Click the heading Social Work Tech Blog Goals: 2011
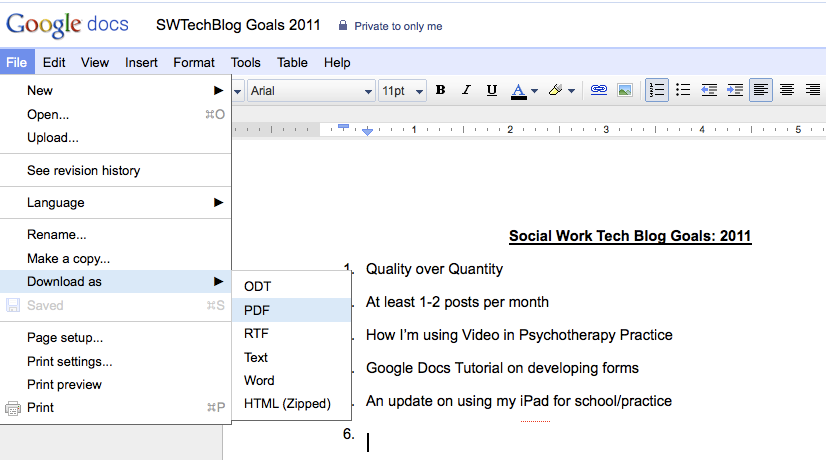Image resolution: width=826 pixels, height=460 pixels. tap(630, 236)
